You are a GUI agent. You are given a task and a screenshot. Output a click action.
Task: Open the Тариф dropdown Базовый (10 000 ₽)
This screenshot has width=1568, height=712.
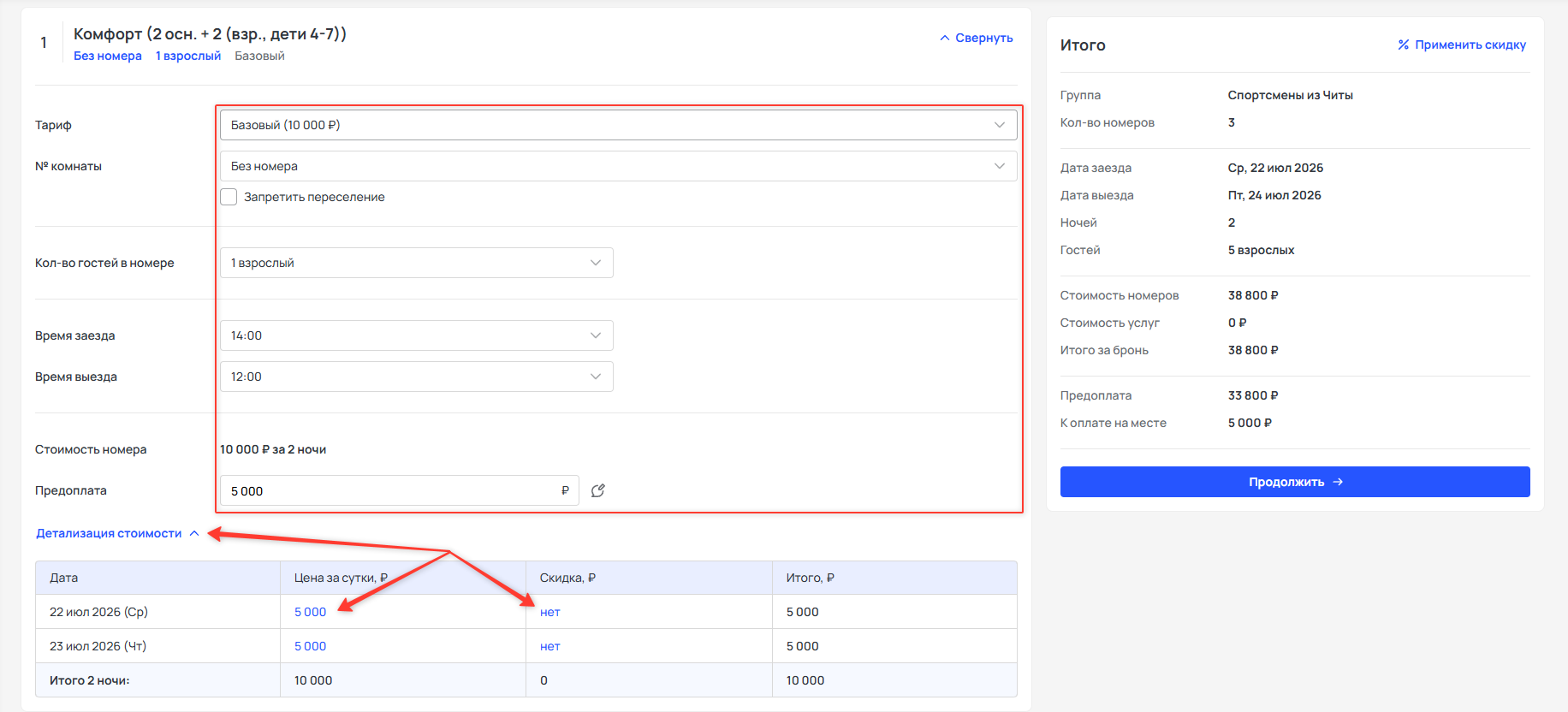618,125
